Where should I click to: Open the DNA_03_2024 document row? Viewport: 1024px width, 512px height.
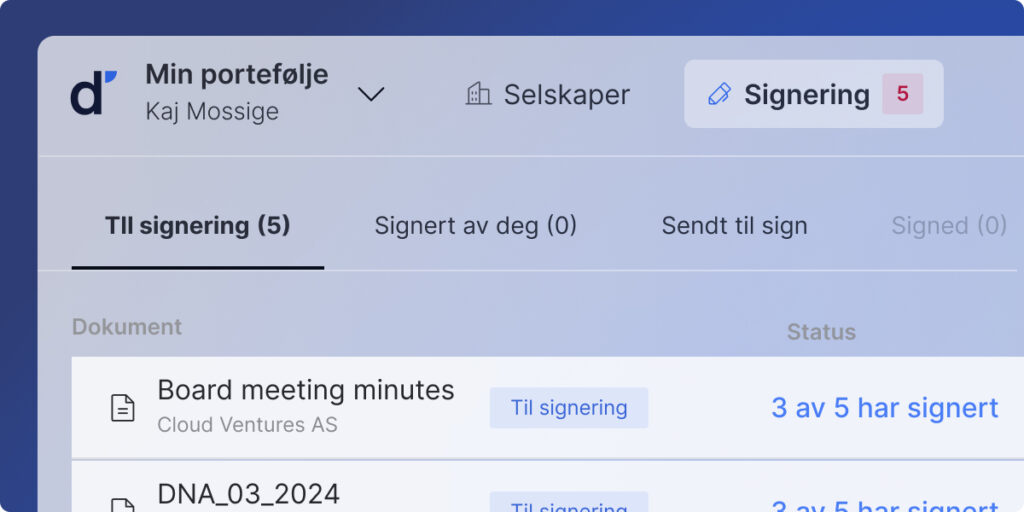pyautogui.click(x=548, y=487)
